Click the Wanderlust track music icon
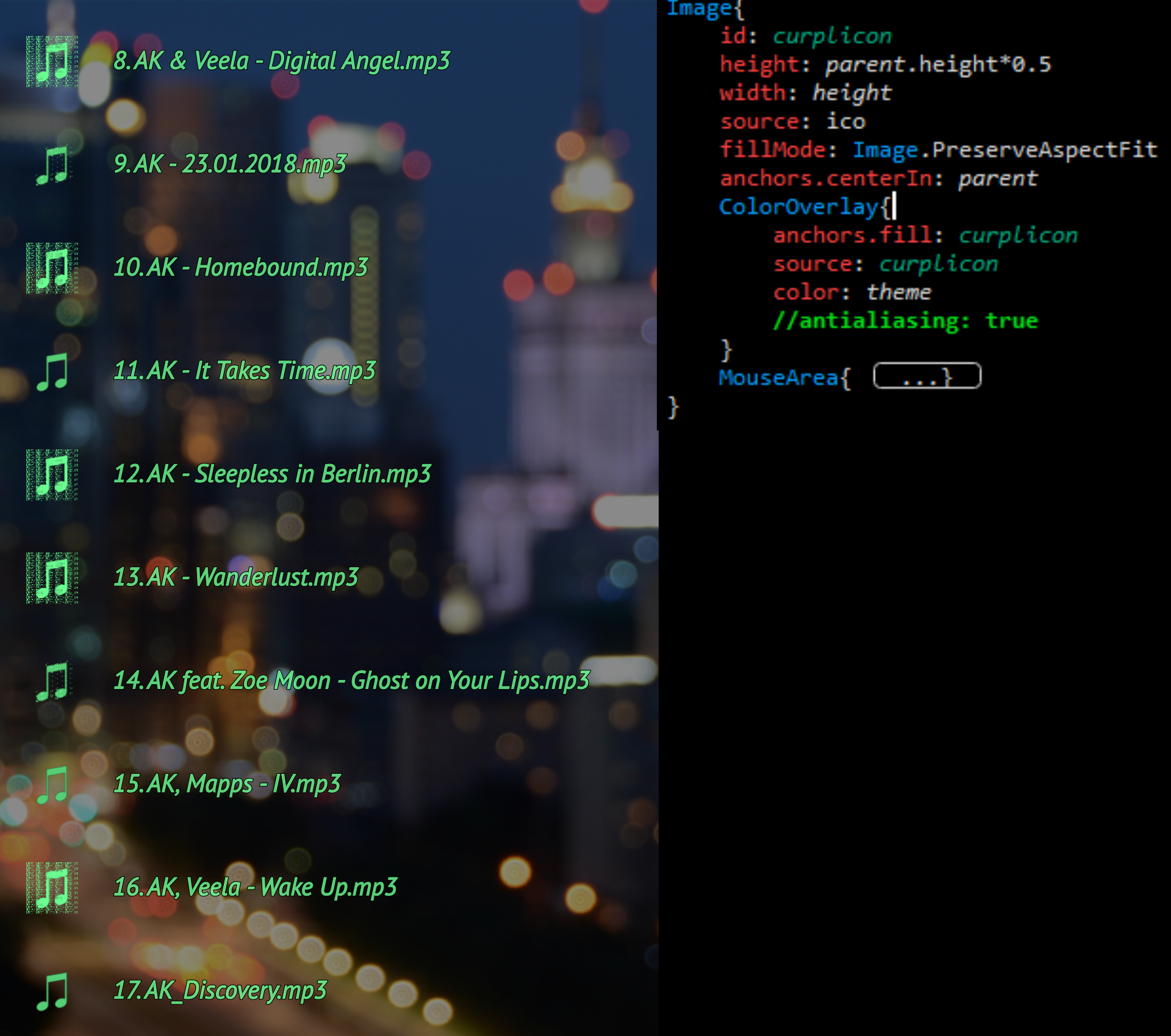Screen dimensions: 1171x1036 52,578
